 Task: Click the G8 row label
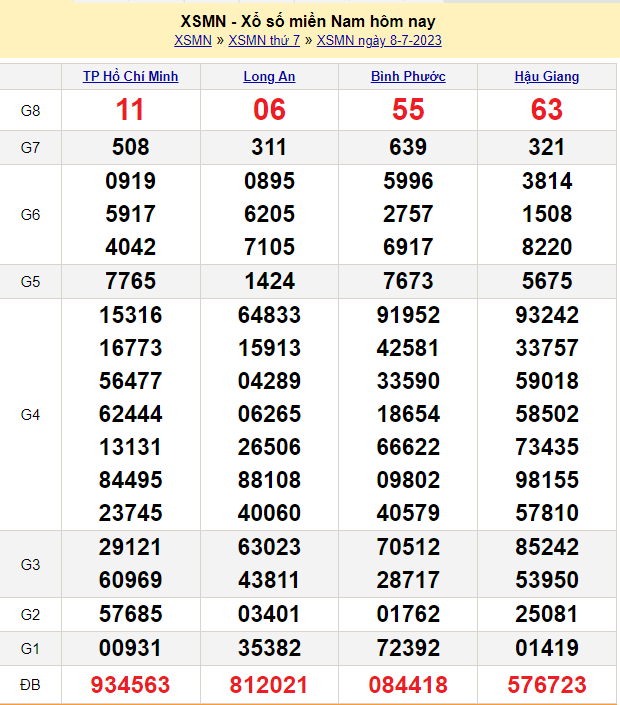click(x=31, y=110)
